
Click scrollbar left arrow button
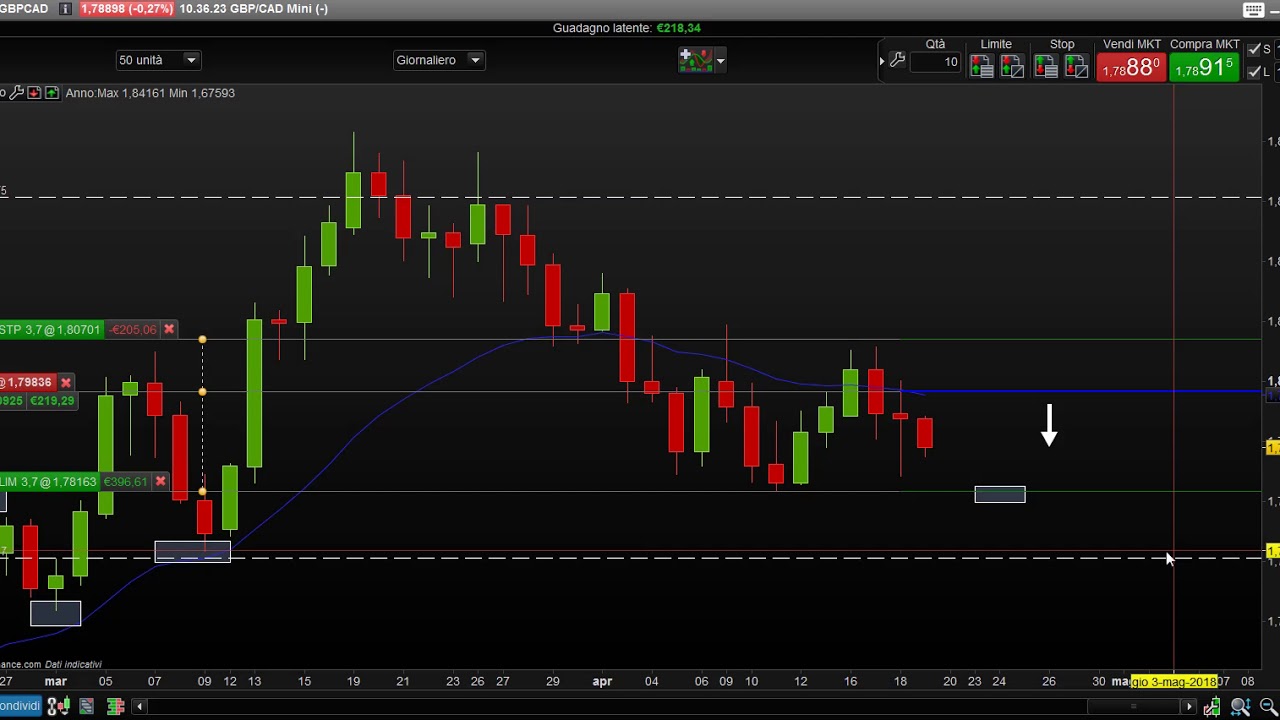pos(140,707)
